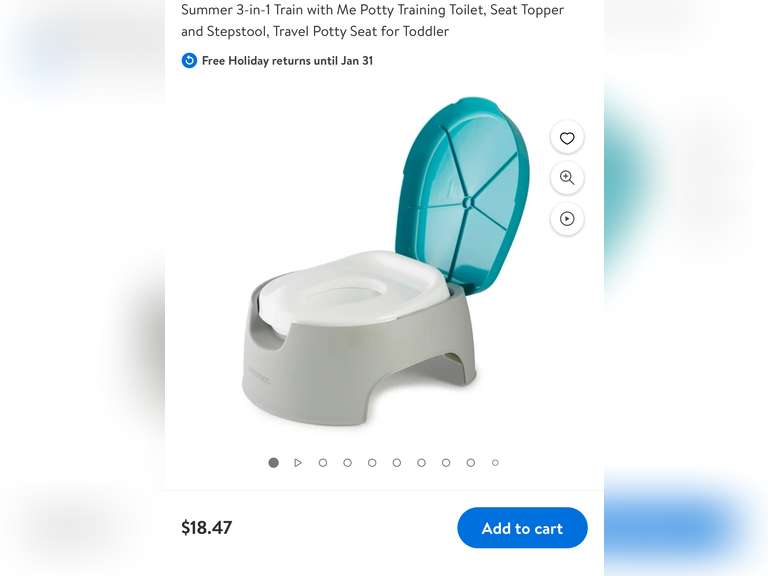Screen dimensions: 768x576
Task: Open the Summer 3-in-1 potty product title
Action: [372, 20]
